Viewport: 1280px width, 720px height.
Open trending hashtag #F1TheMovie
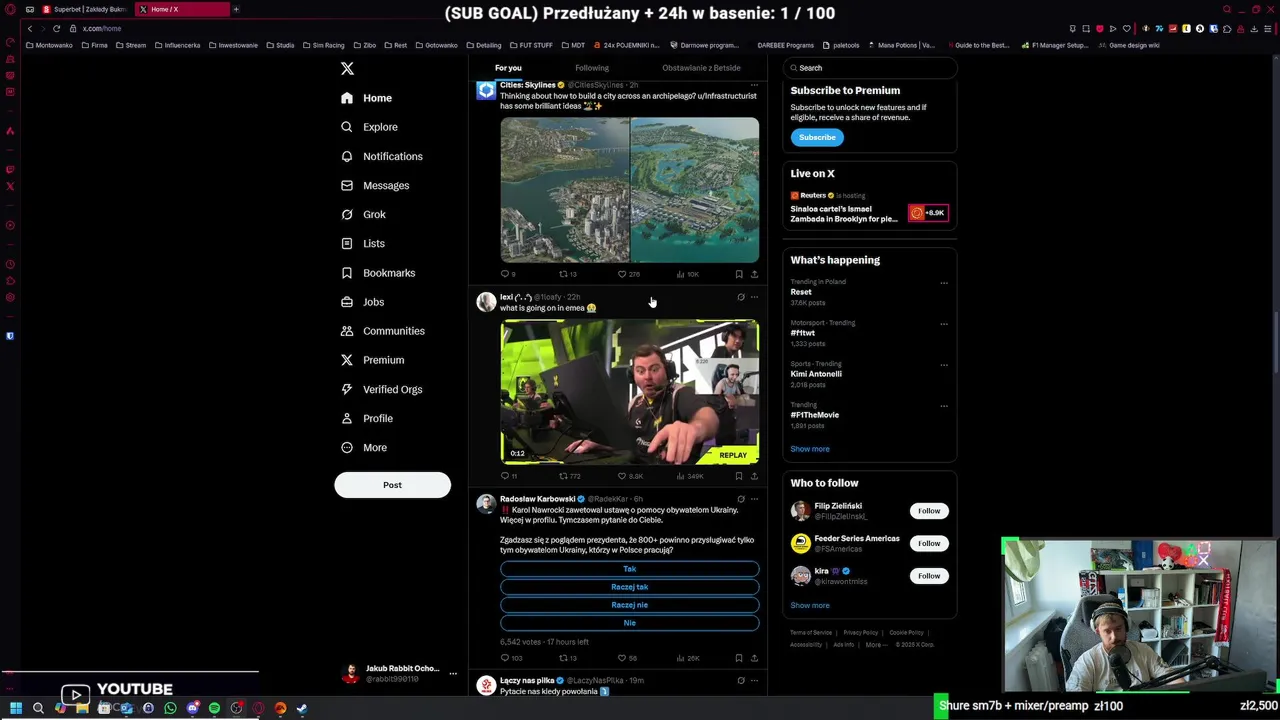[814, 415]
